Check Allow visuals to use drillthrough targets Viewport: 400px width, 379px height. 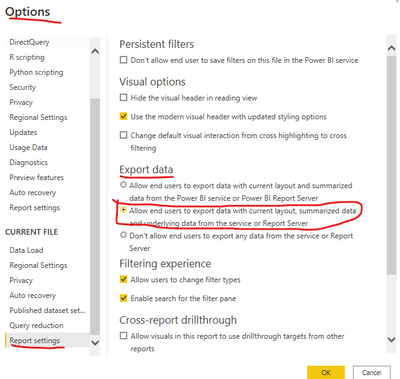click(x=123, y=336)
